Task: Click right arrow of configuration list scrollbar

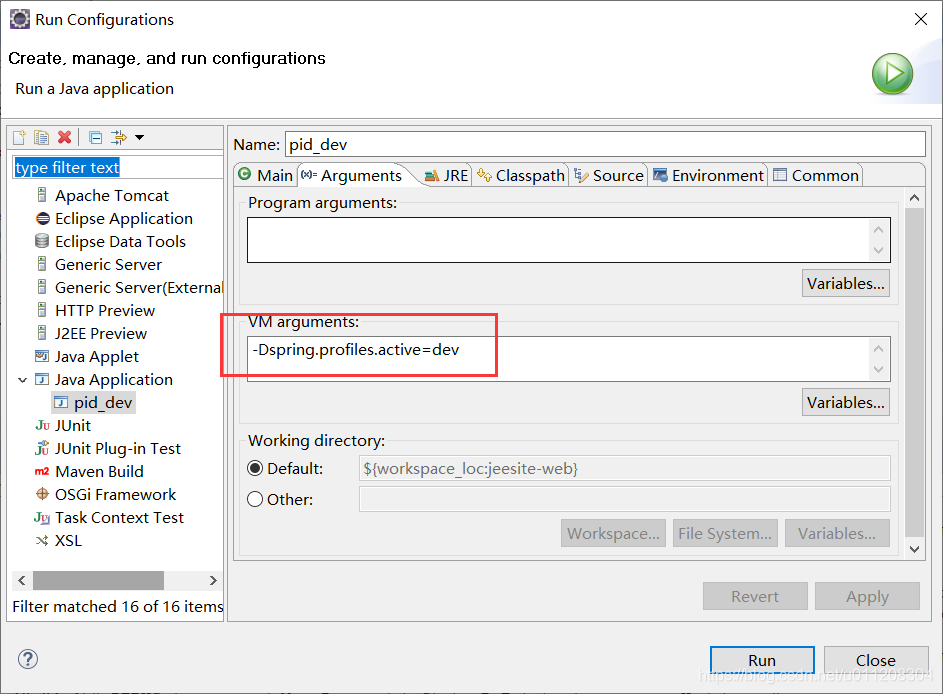Action: coord(213,580)
